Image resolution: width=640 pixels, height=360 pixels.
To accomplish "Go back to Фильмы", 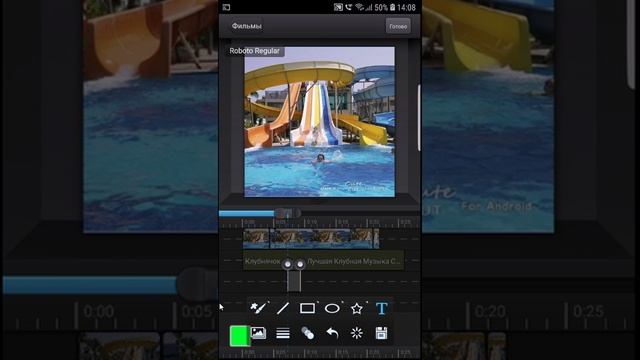I will [246, 26].
